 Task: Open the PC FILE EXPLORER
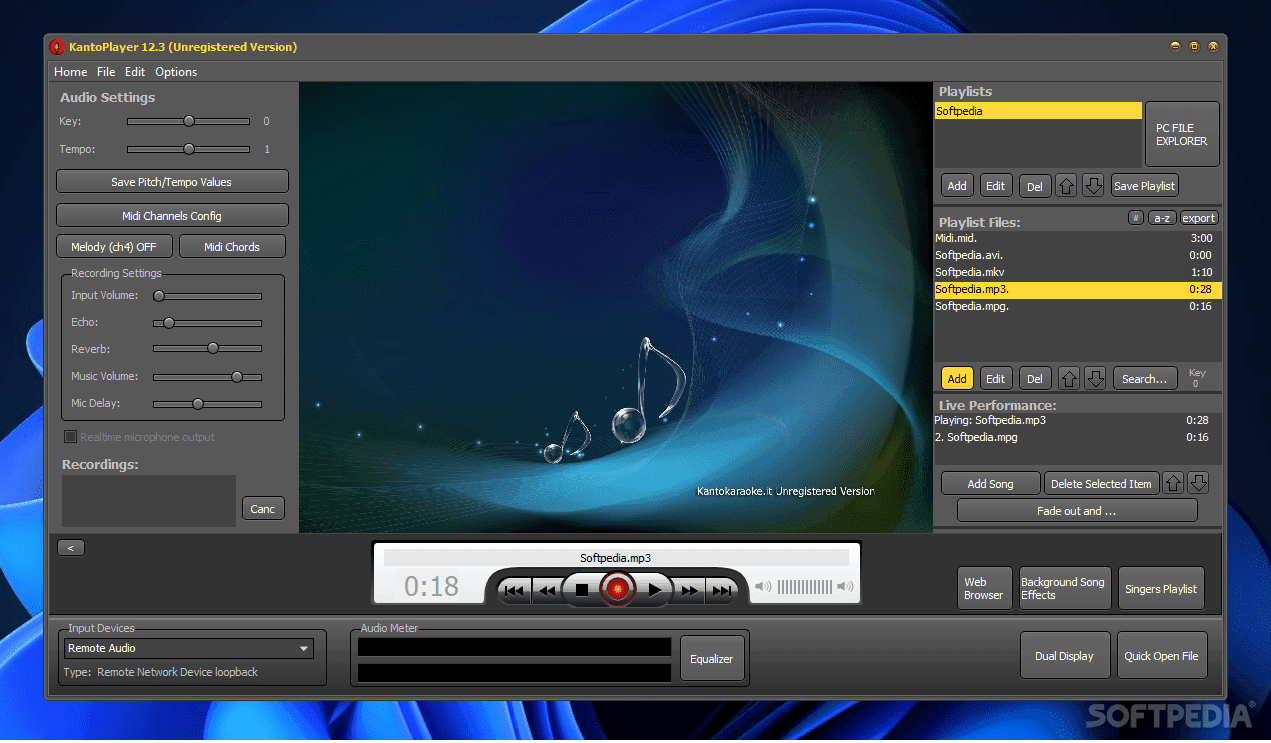[x=1182, y=134]
